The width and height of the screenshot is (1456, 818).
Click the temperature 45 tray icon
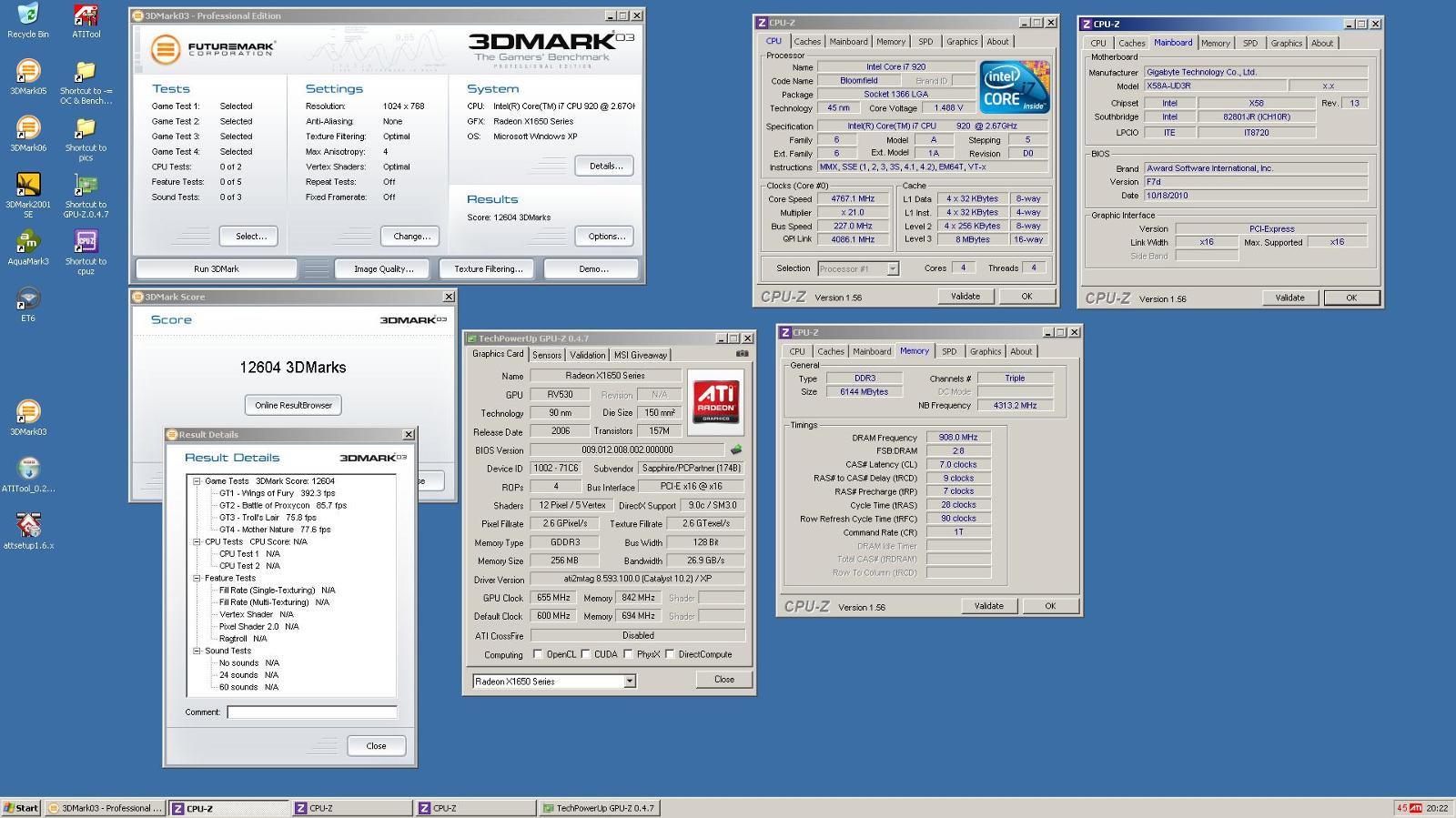[x=1402, y=808]
